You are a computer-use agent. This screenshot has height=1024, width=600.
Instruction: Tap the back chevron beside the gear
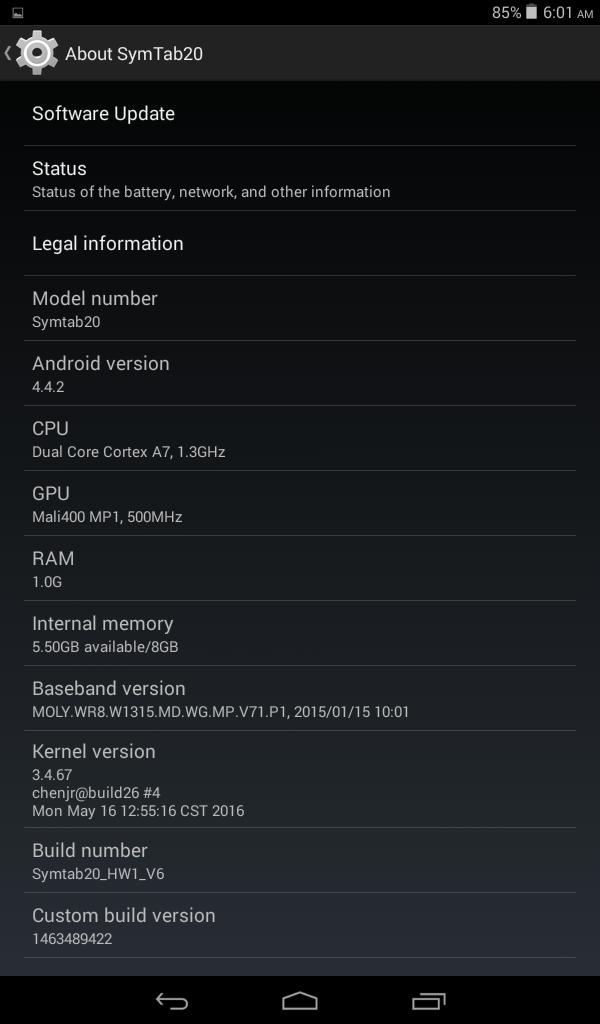point(8,53)
